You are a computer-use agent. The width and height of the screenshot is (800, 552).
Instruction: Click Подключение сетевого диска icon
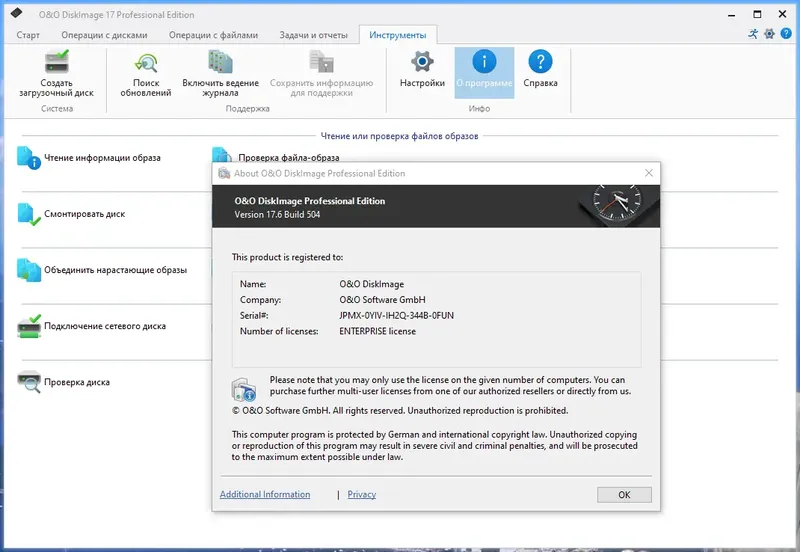[29, 326]
